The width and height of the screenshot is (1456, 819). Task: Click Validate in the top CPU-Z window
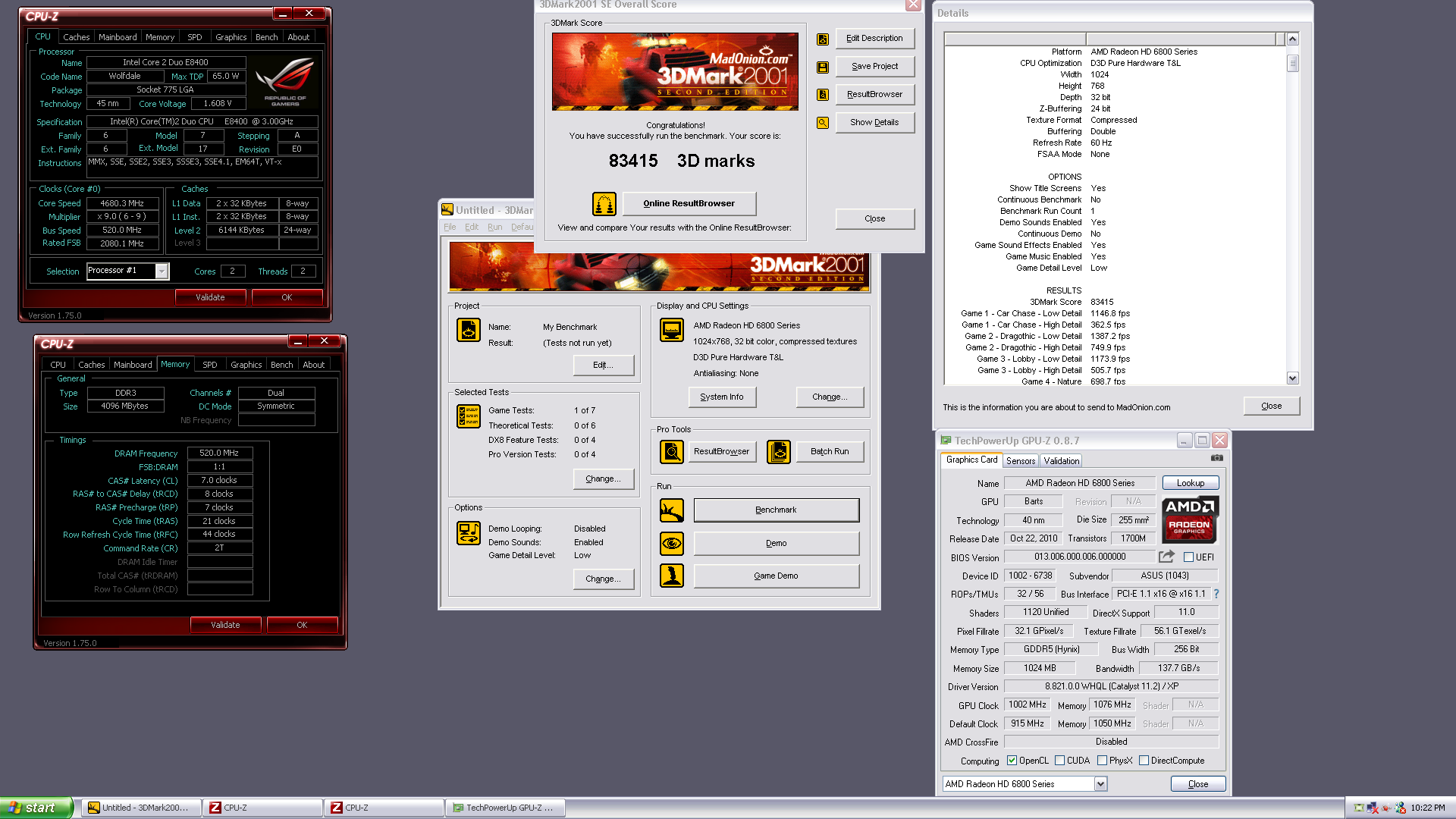click(210, 297)
